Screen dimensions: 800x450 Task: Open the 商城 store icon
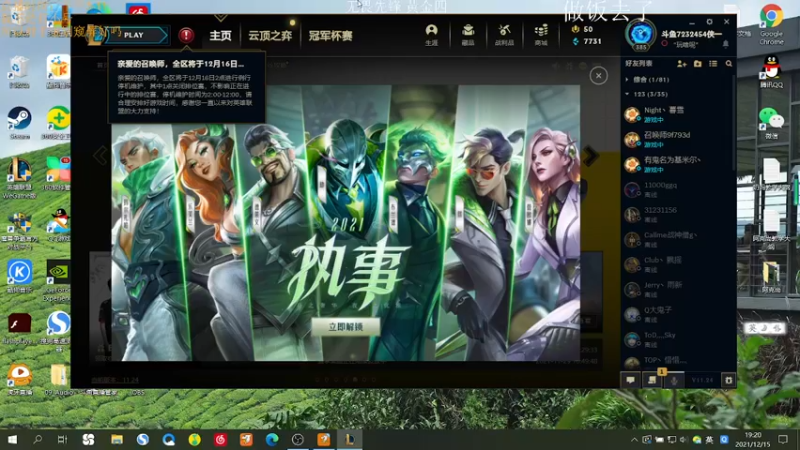[541, 35]
